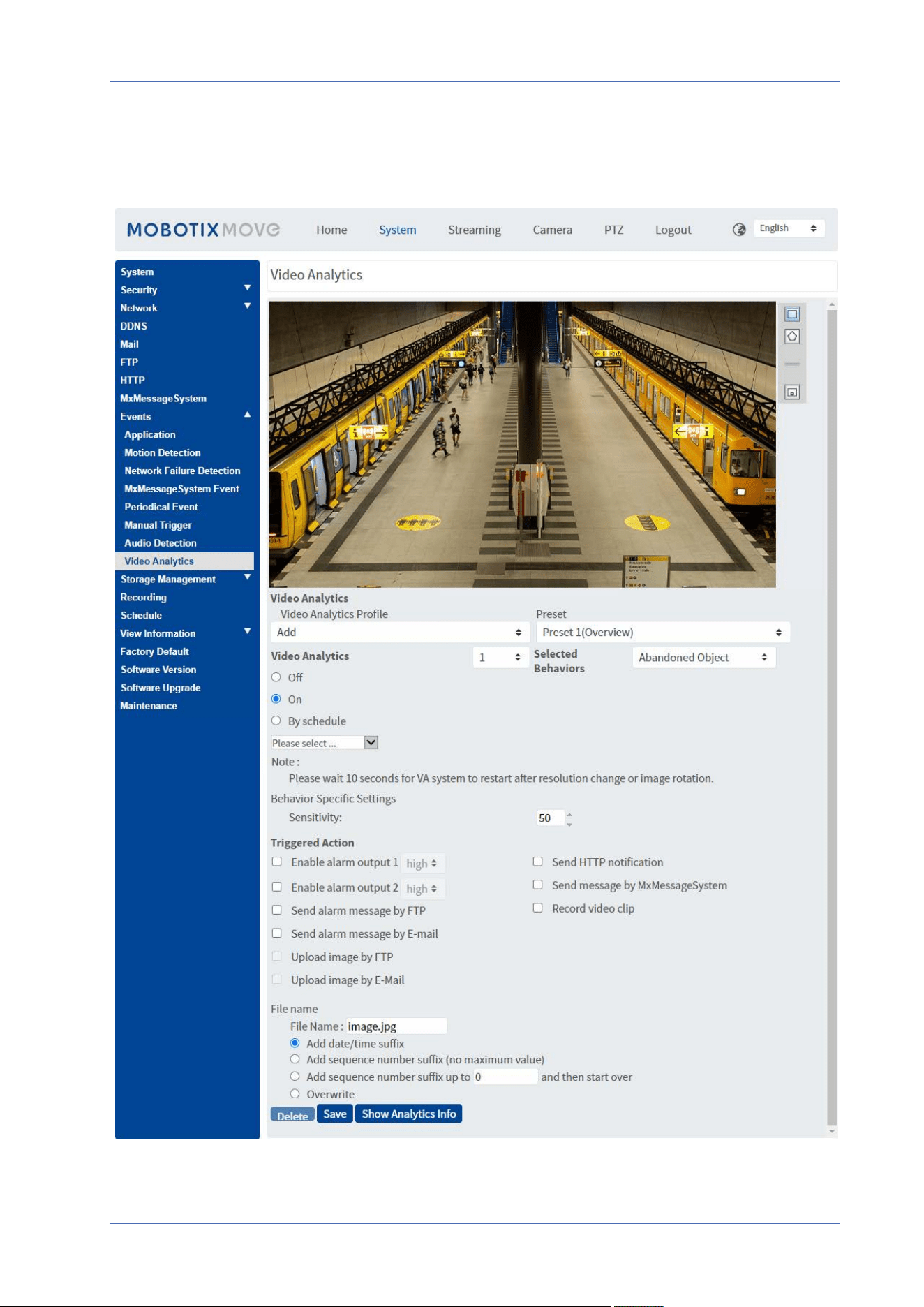The width and height of the screenshot is (924, 1307).
Task: Open Periodical Event settings
Action: point(161,507)
